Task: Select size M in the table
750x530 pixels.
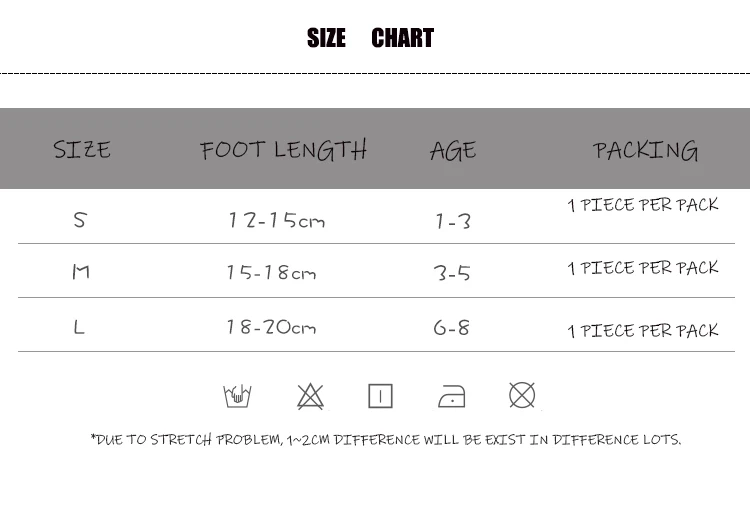Action: pyautogui.click(x=81, y=272)
